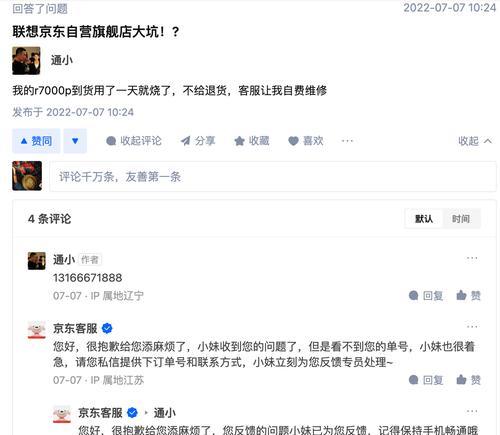View author 通小's avatar profile
500x435 pixels.
[x=26, y=61]
